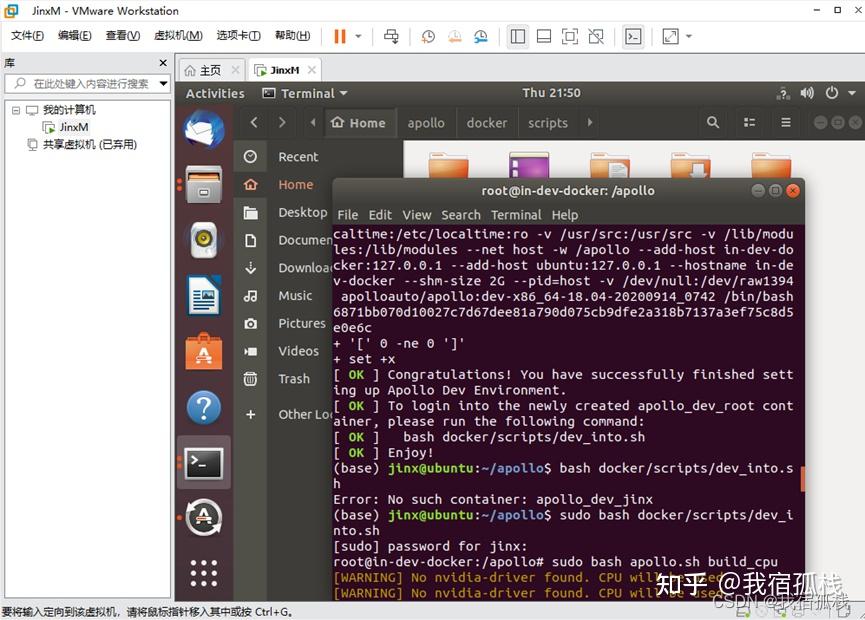Viewport: 865px width, 620px height.
Task: Open Thunderbird from the Ubuntu dock
Action: tap(204, 130)
